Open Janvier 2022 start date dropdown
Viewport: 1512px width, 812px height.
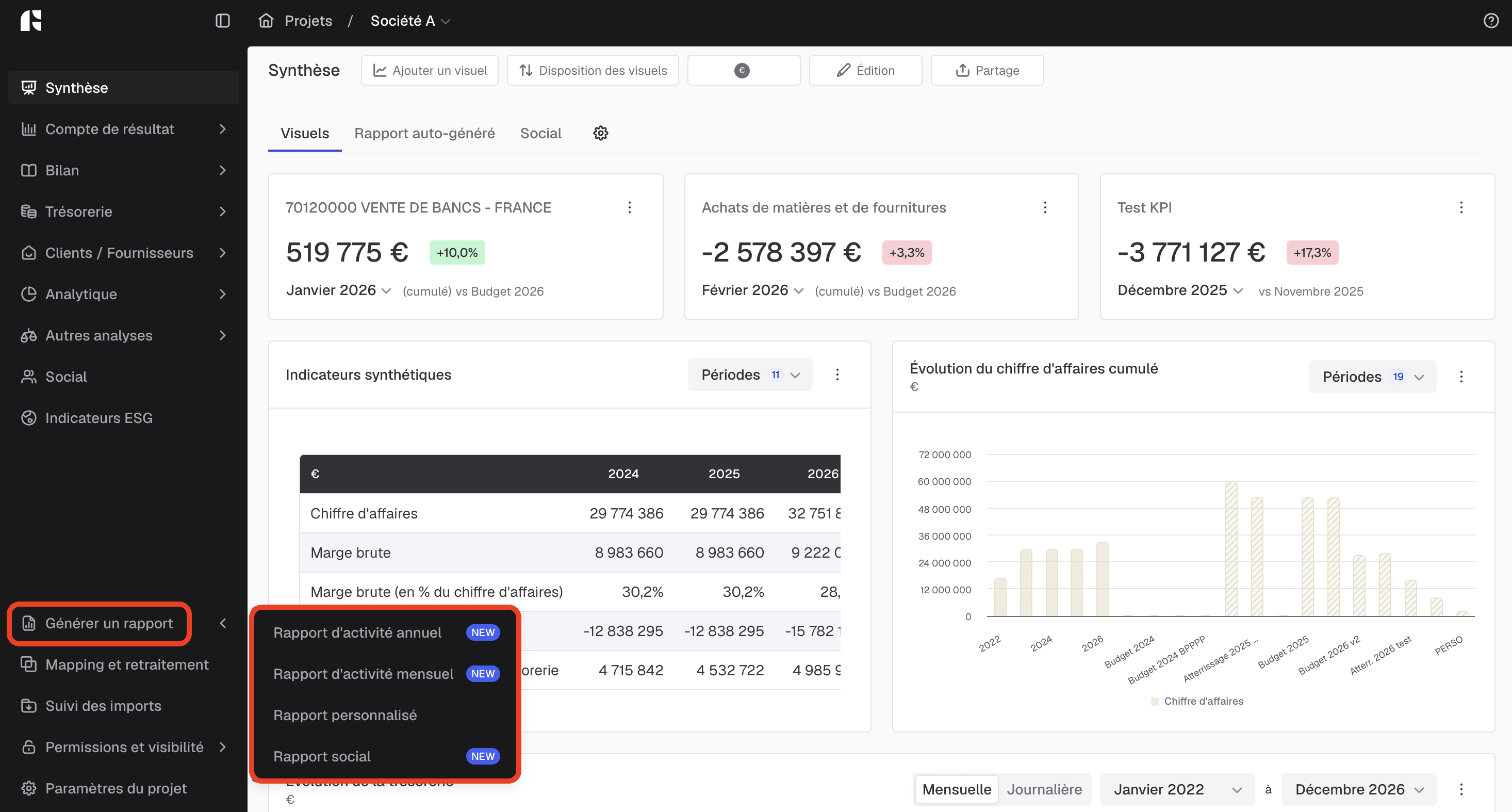tap(1177, 789)
